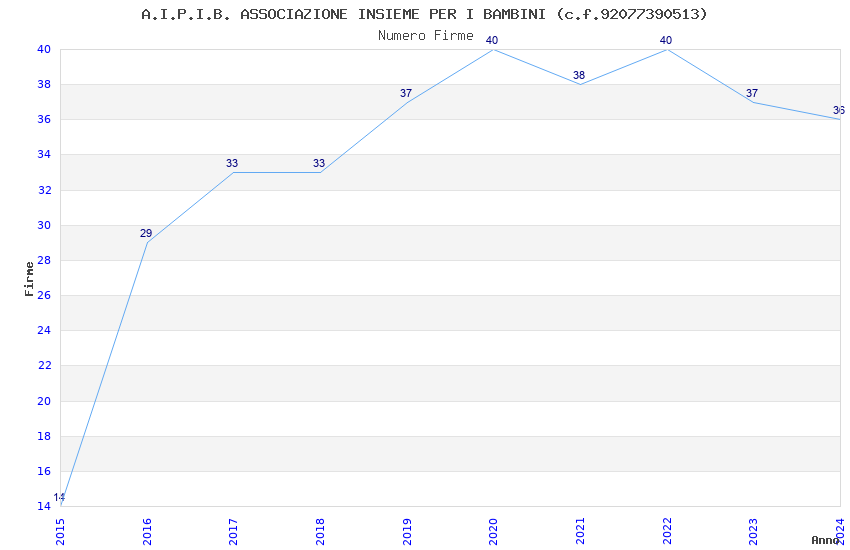The height and width of the screenshot is (550, 850).
Task: Click data label 33 for 2017
Action: click(x=232, y=164)
